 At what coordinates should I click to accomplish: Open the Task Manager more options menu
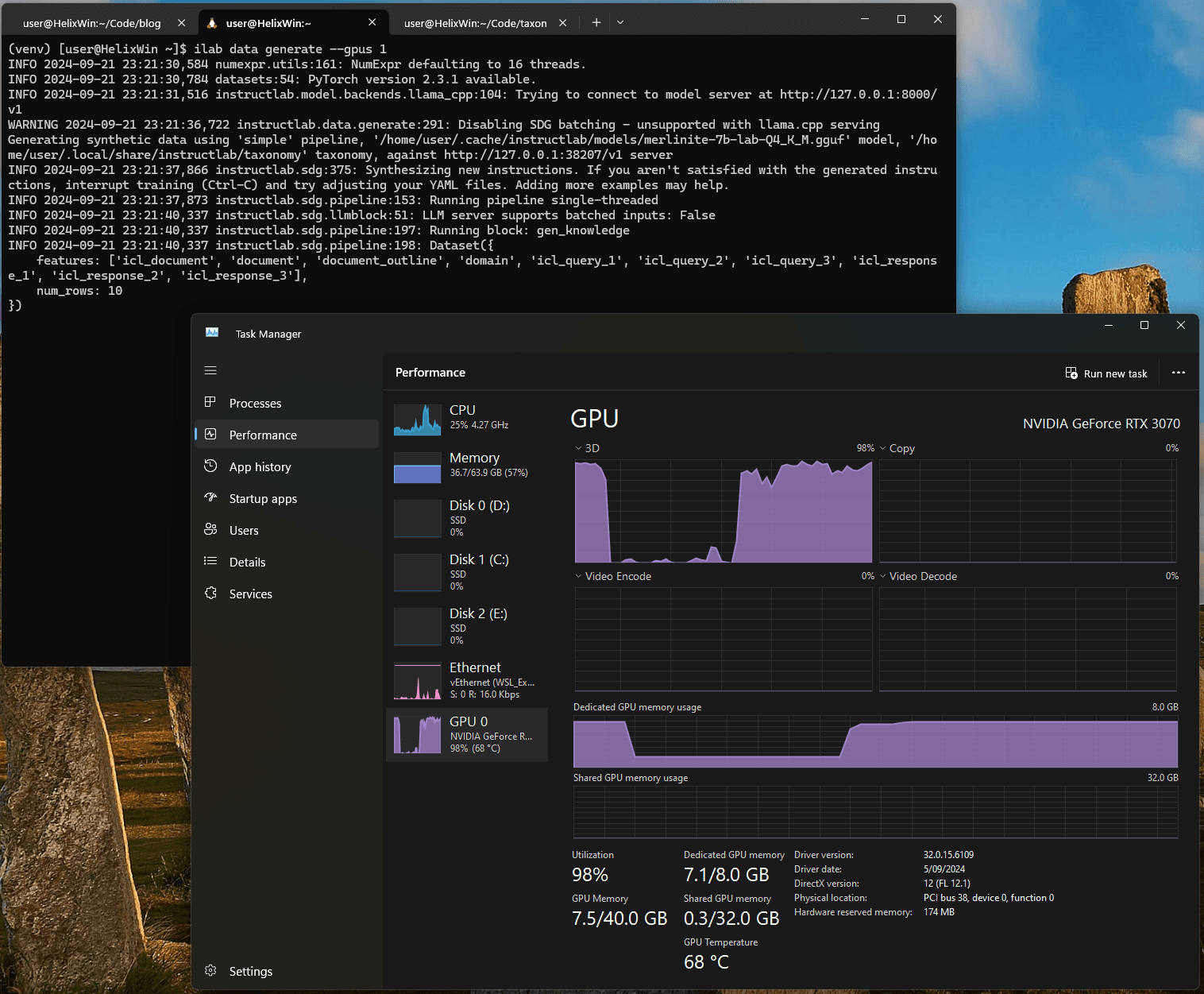pyautogui.click(x=1179, y=373)
